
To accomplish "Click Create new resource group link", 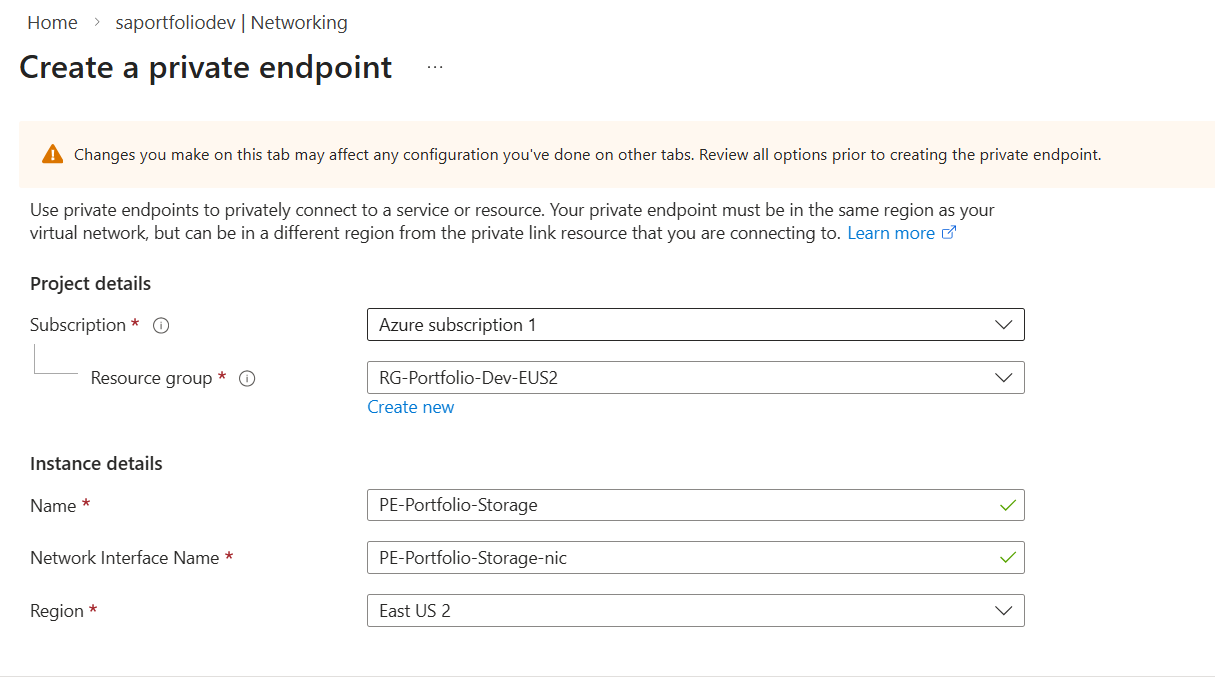I will click(x=410, y=407).
